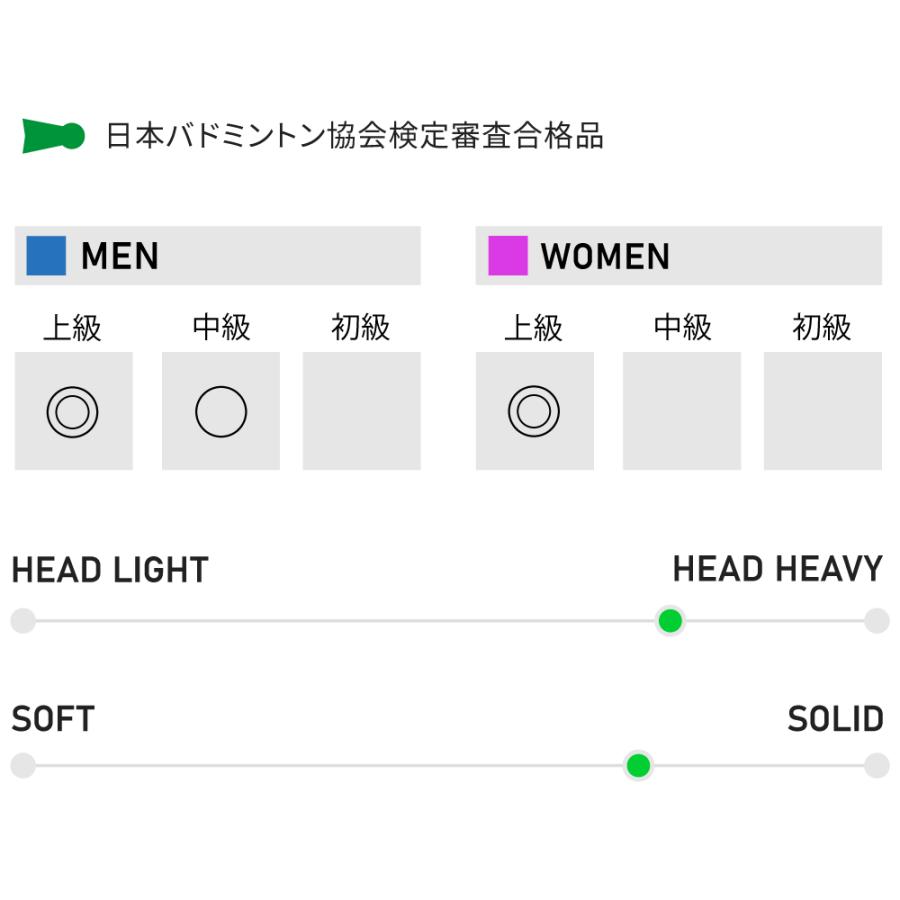Screen dimensions: 900x900
Task: Select the empty MEN 初級 box
Action: click(361, 411)
